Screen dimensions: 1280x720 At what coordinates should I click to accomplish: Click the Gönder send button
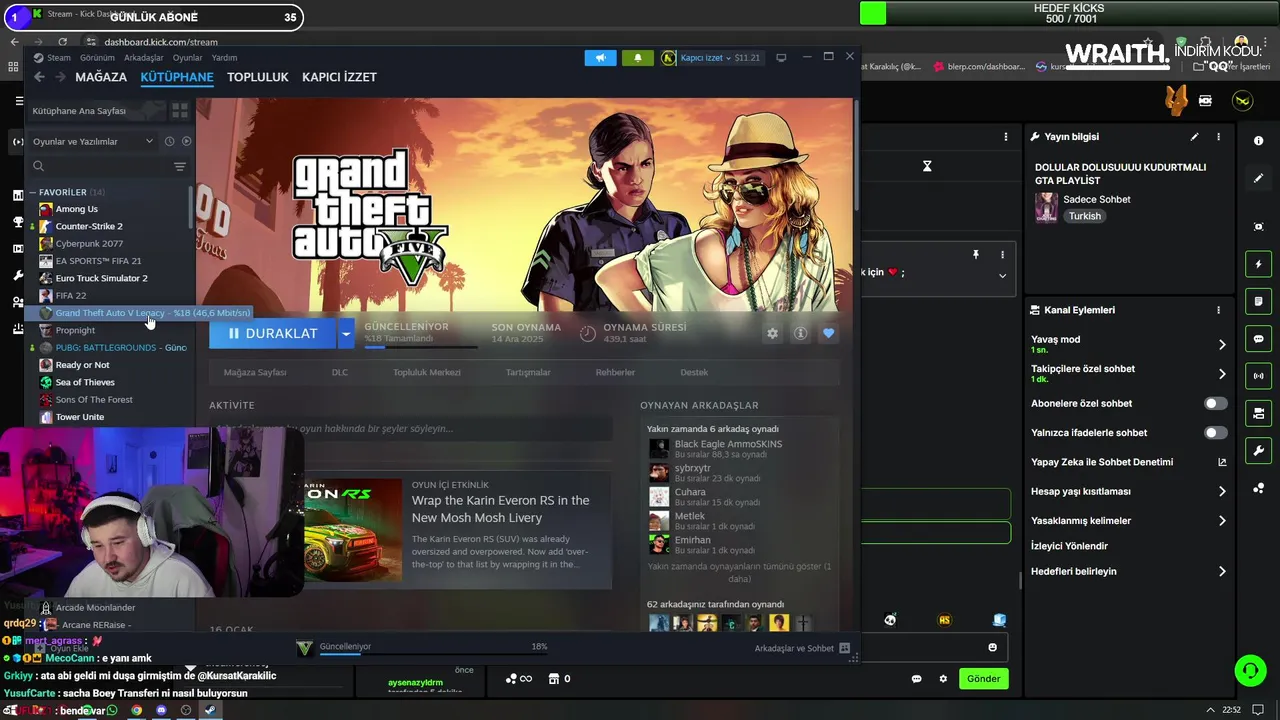[983, 679]
